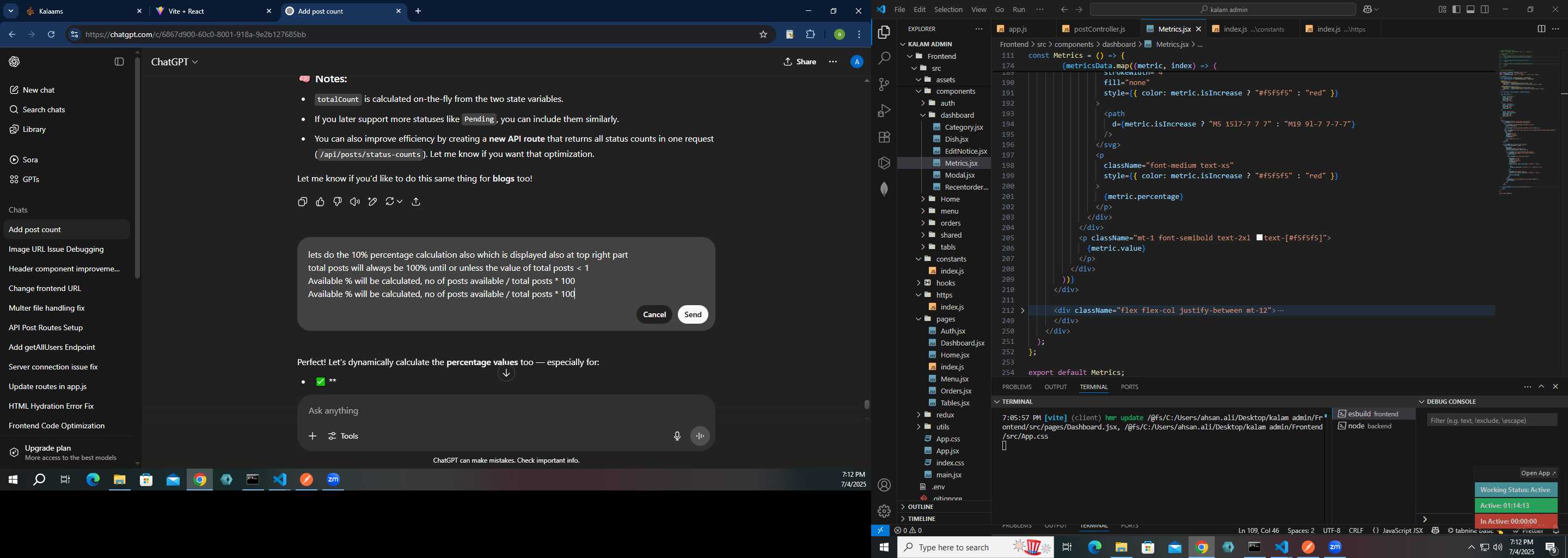1568x558 pixels.
Task: Toggle VS Code primary side bar layout
Action: (1456, 10)
